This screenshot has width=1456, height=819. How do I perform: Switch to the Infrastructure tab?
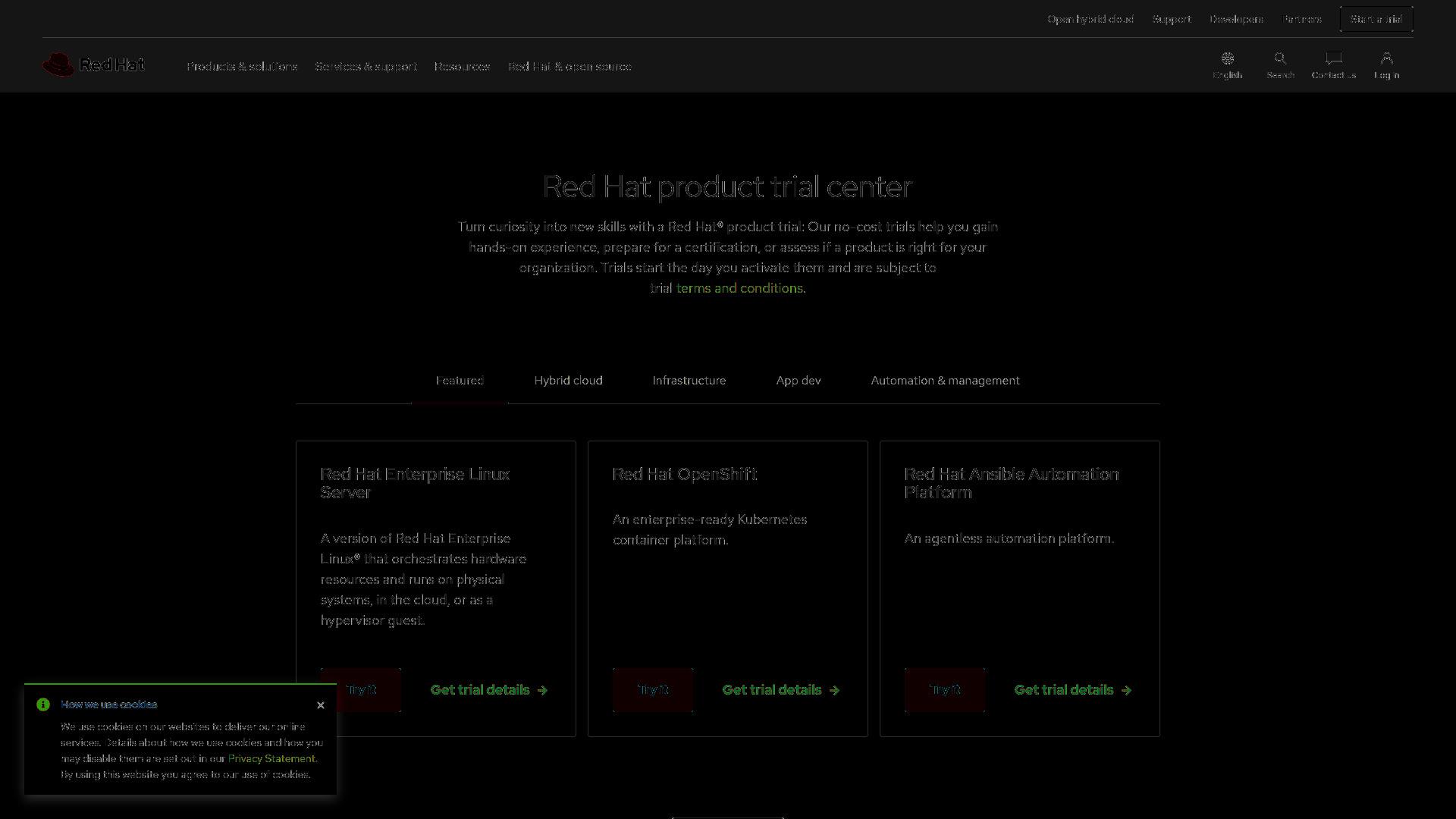click(689, 381)
